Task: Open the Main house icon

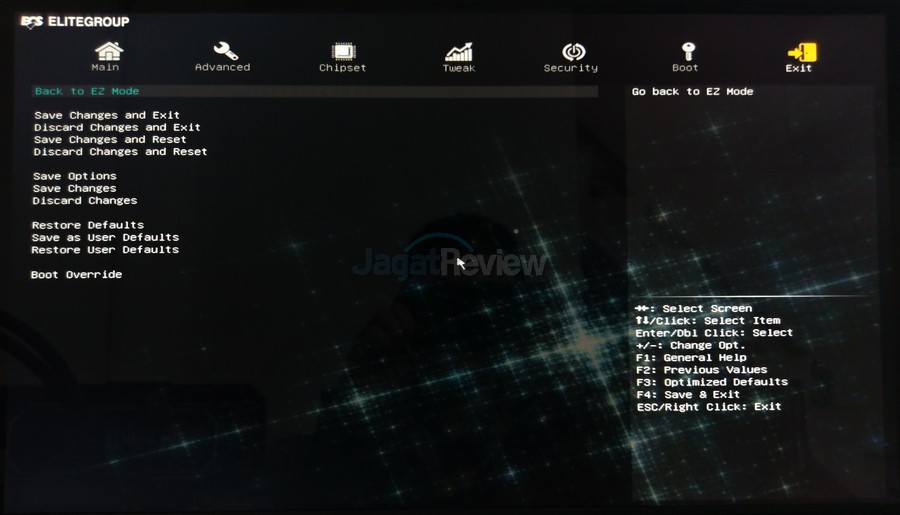Action: [108, 51]
